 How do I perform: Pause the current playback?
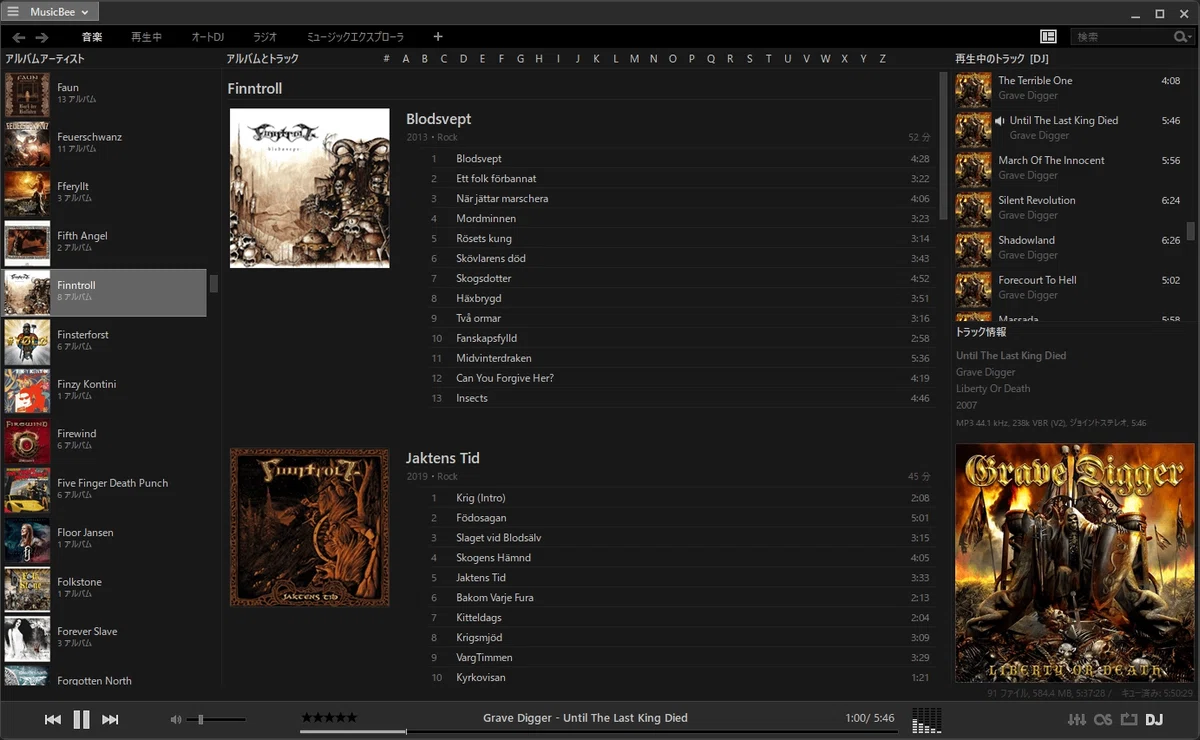tap(82, 719)
